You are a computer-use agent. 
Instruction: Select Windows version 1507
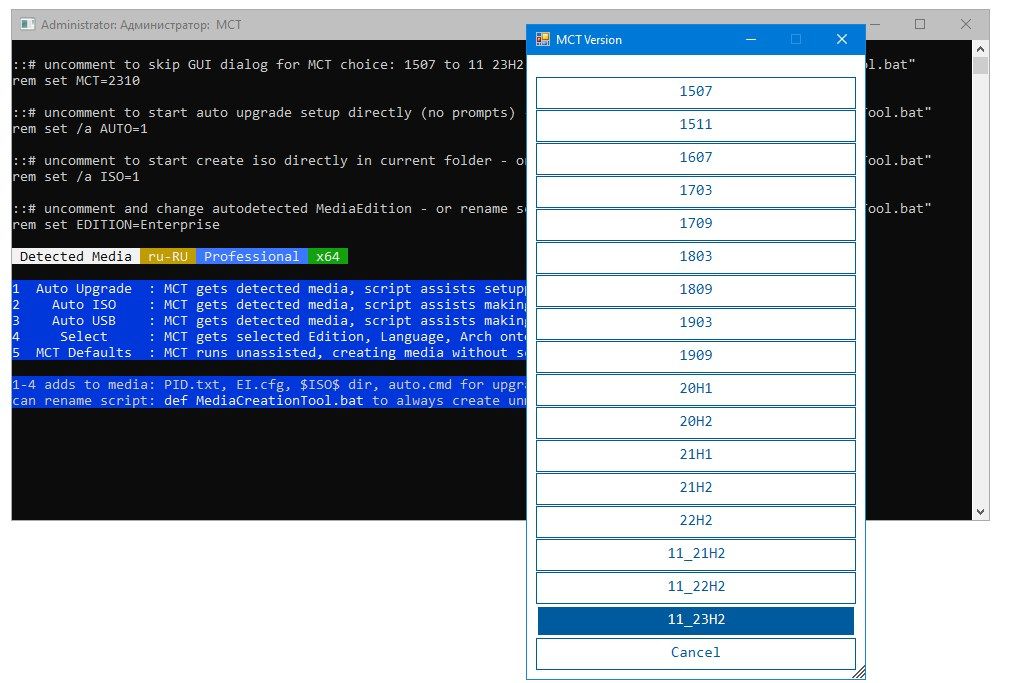(696, 91)
